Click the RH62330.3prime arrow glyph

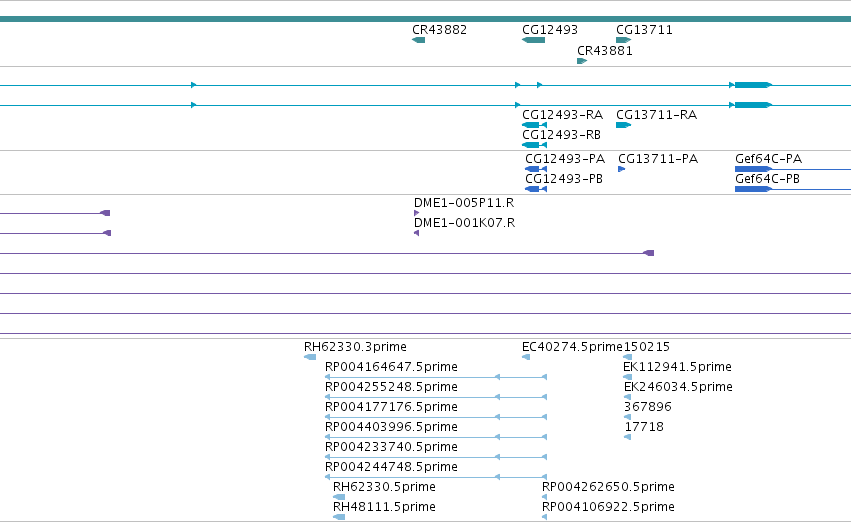click(310, 357)
